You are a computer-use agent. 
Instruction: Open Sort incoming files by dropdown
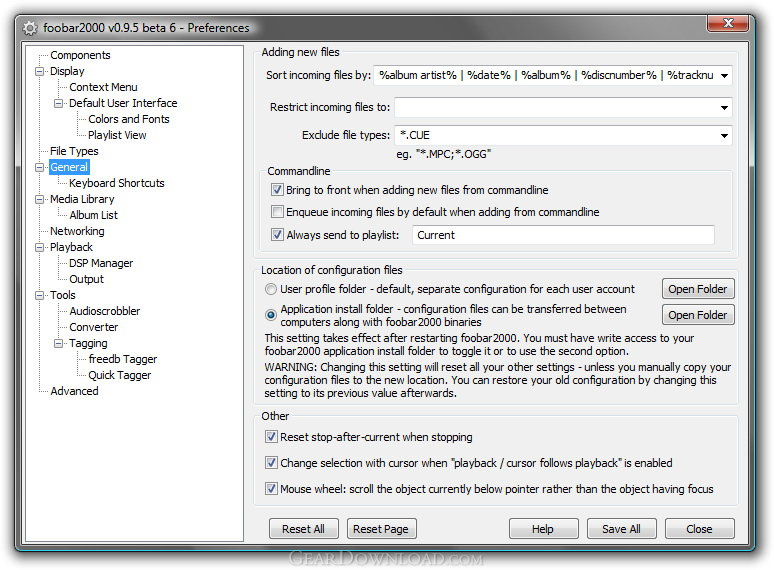(x=724, y=76)
